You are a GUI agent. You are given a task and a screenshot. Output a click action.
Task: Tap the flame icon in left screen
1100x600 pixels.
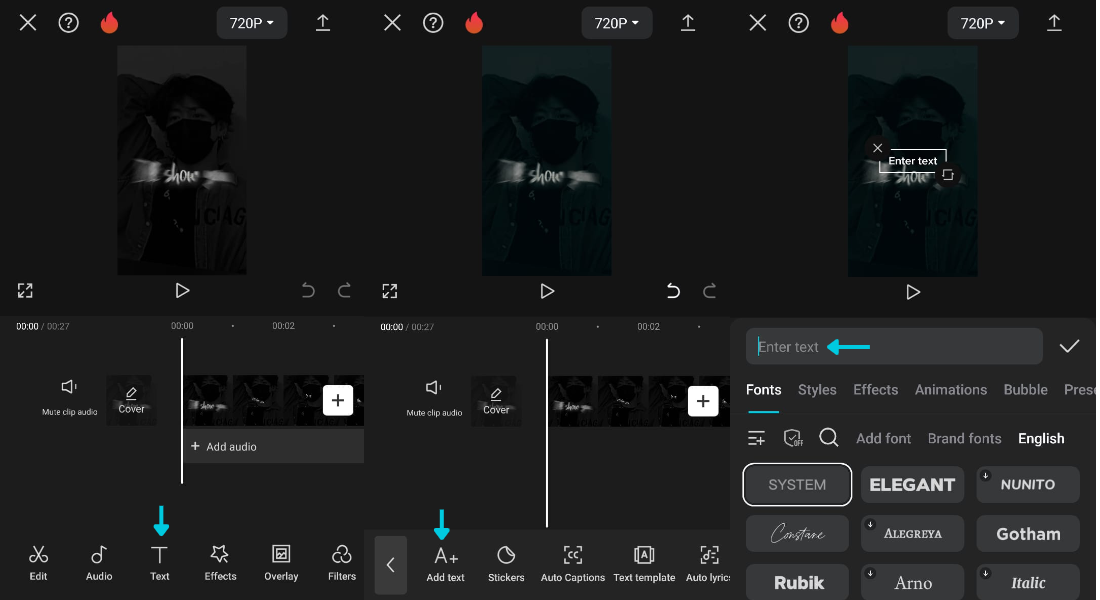pyautogui.click(x=109, y=23)
